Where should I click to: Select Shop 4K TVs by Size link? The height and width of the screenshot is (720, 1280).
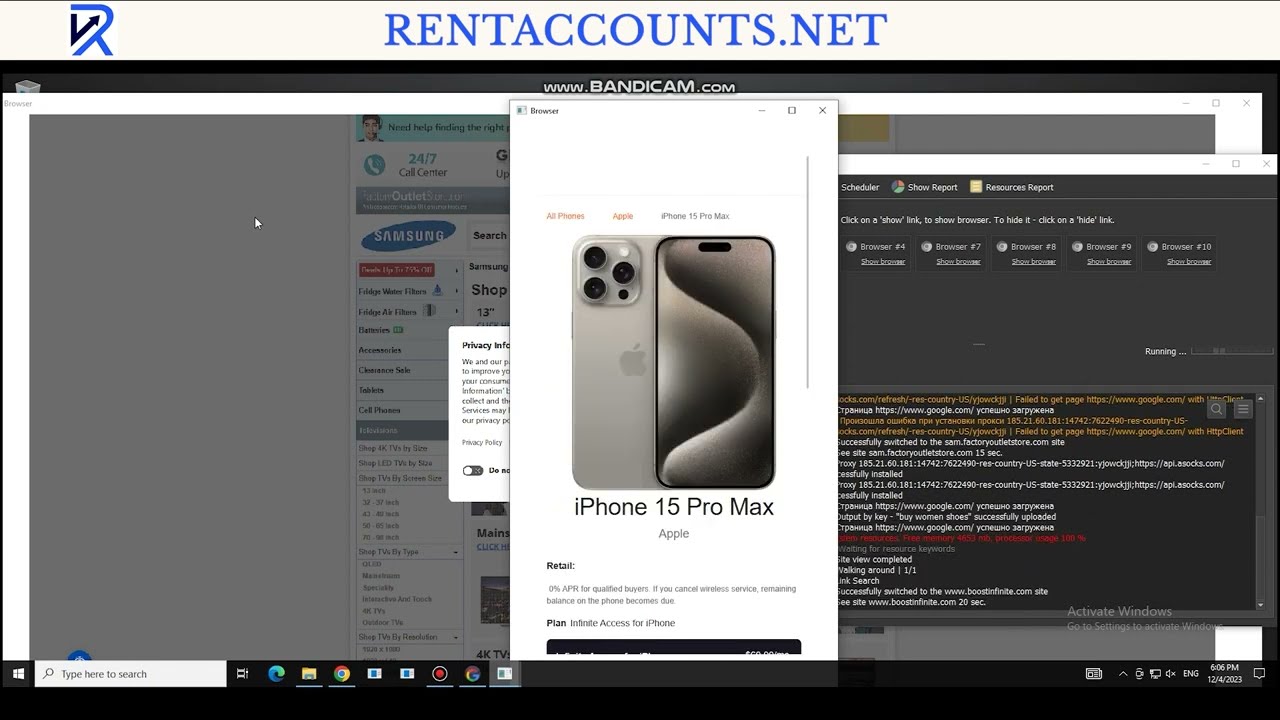tap(393, 448)
